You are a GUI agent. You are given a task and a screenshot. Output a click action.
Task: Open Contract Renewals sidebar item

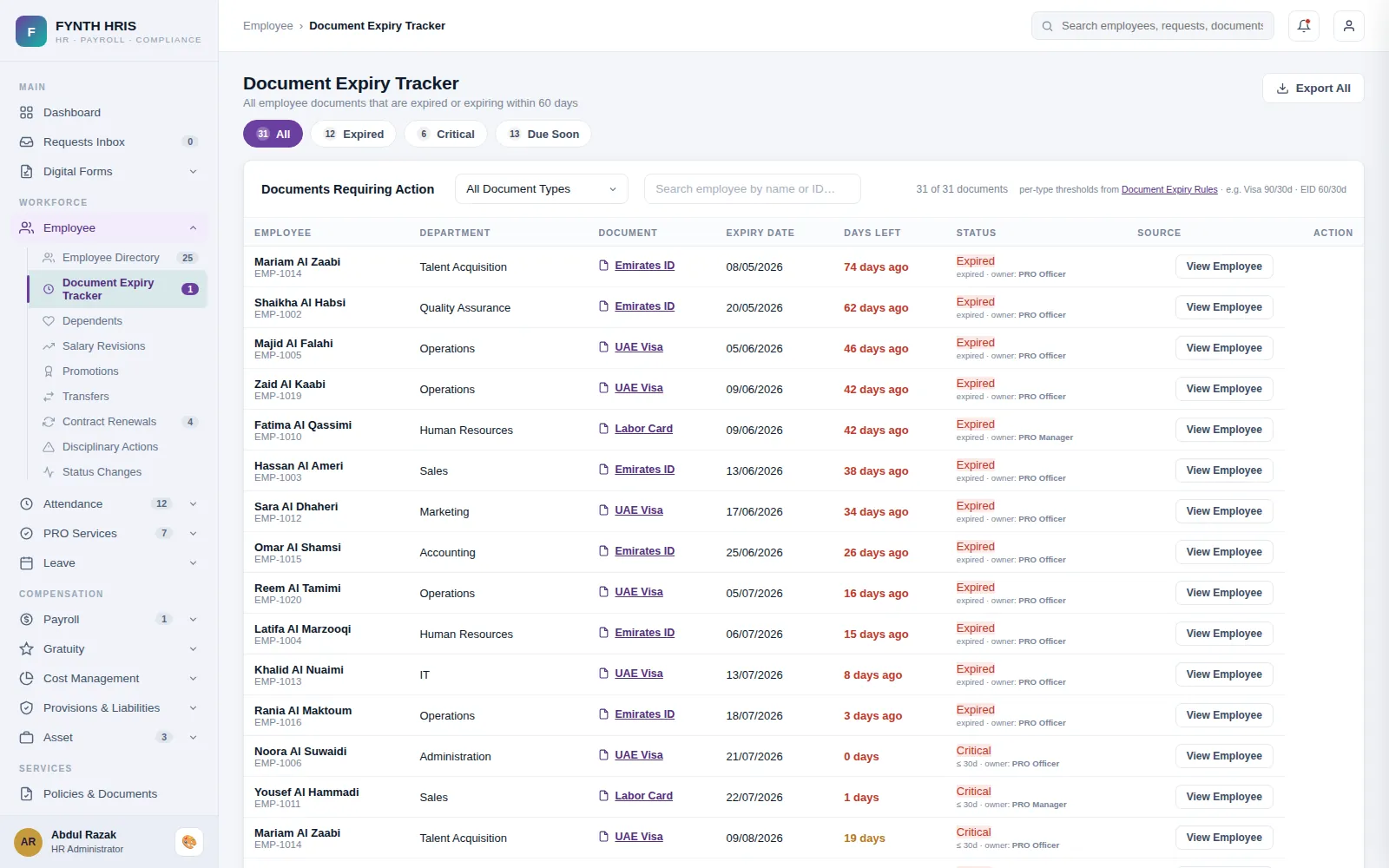pos(118,422)
